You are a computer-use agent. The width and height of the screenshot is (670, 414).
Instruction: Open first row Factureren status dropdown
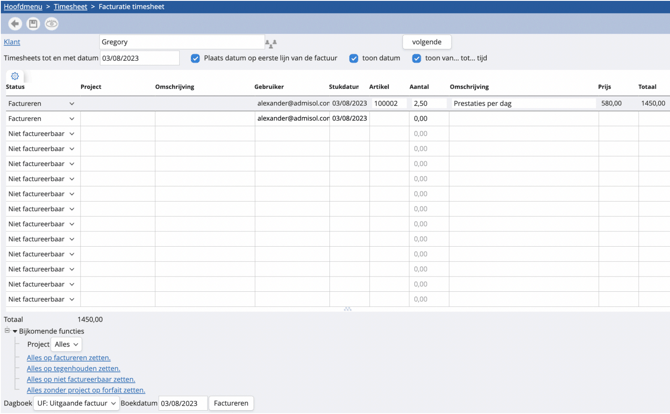[41, 103]
